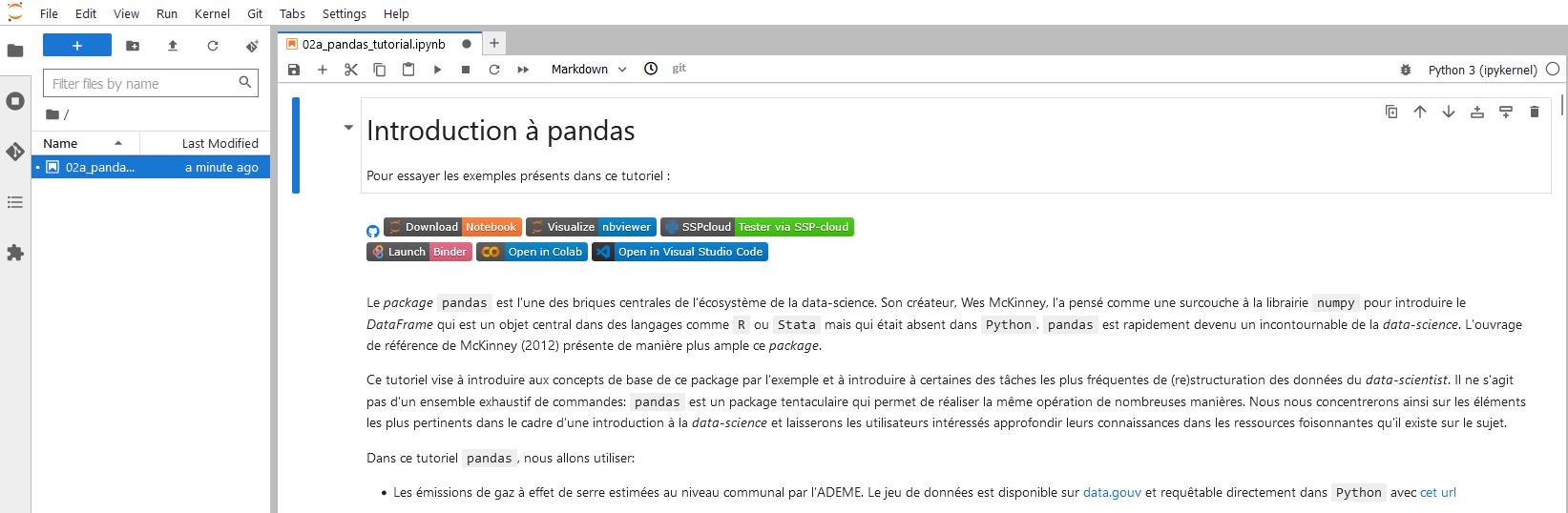
Task: Select the Python 3 (ipykernel) kernel name
Action: 1482,70
